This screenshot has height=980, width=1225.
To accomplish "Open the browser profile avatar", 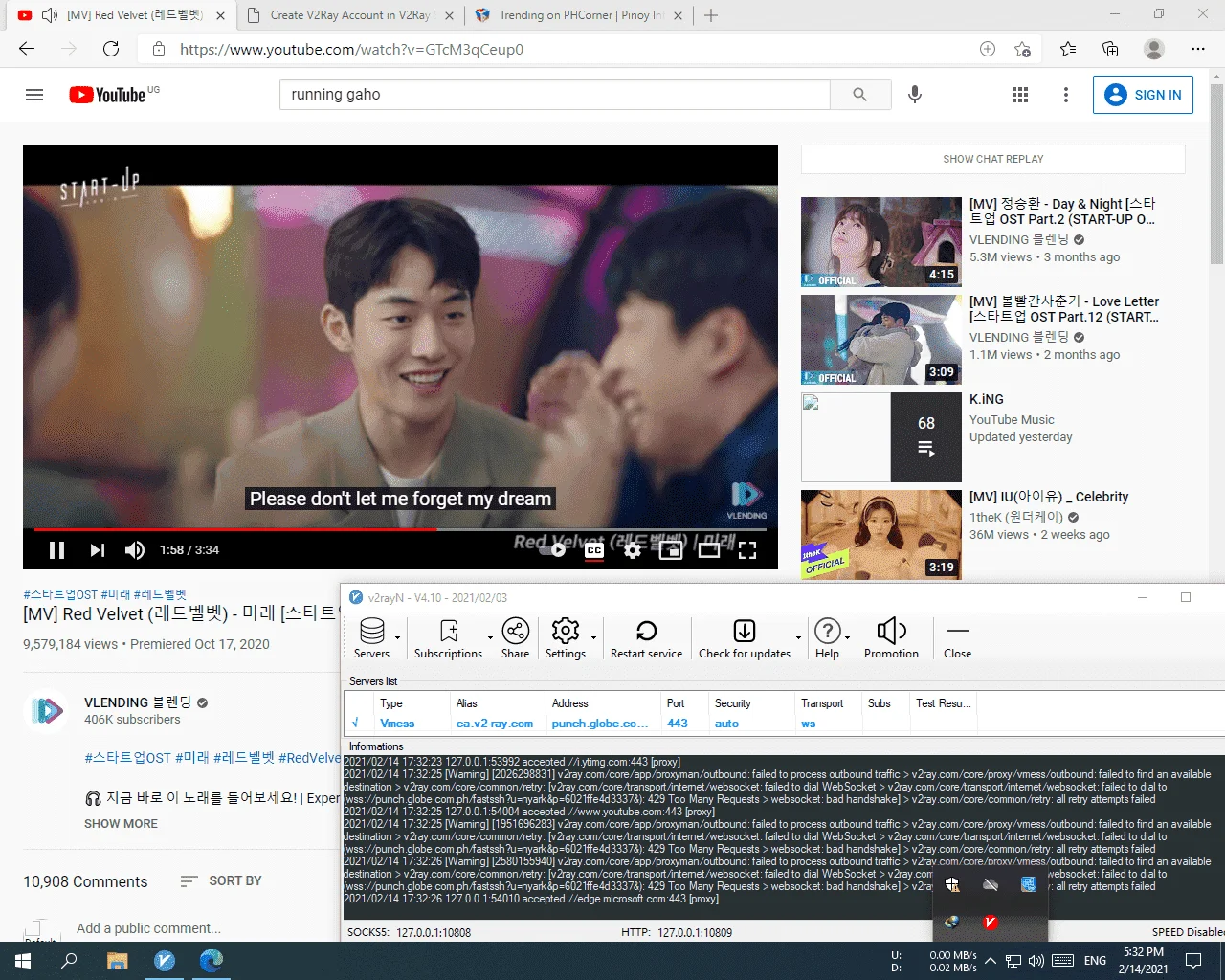I will click(1154, 49).
